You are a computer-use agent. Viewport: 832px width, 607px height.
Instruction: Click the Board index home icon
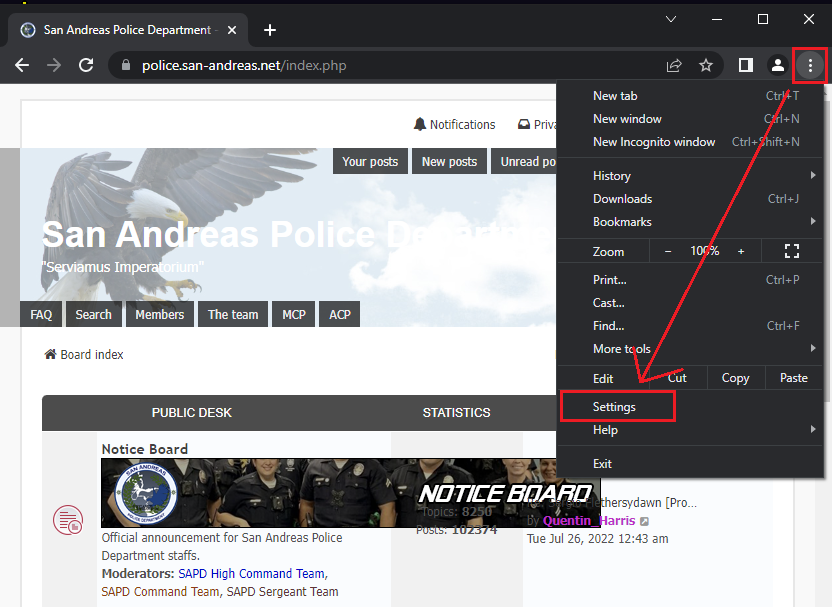click(50, 354)
